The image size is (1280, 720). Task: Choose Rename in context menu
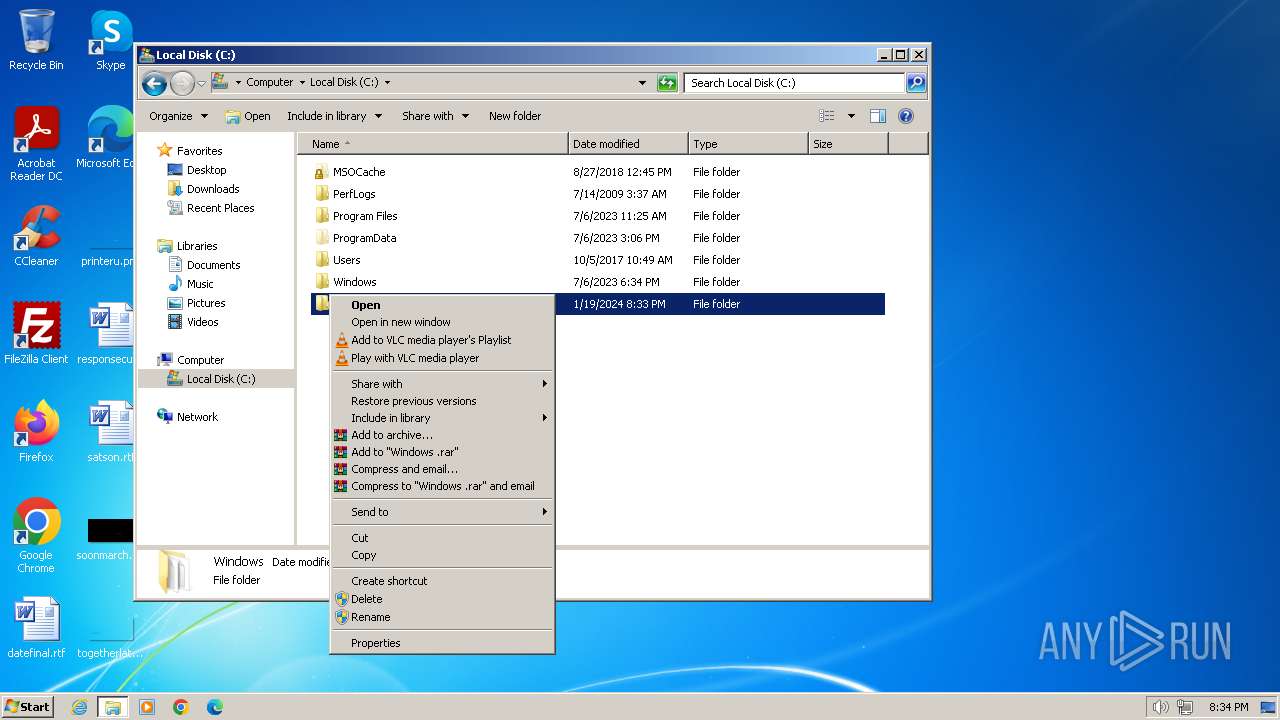coord(442,617)
